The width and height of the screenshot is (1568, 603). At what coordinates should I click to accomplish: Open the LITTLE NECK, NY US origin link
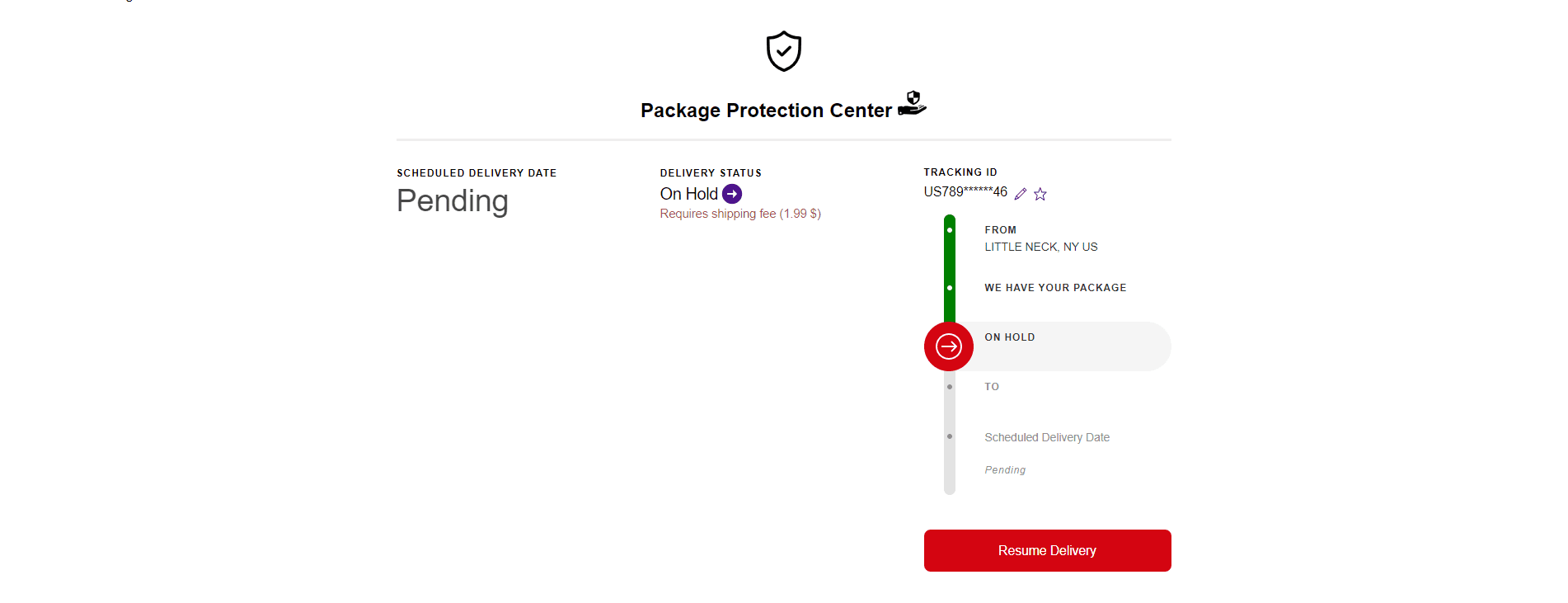[x=1040, y=247]
